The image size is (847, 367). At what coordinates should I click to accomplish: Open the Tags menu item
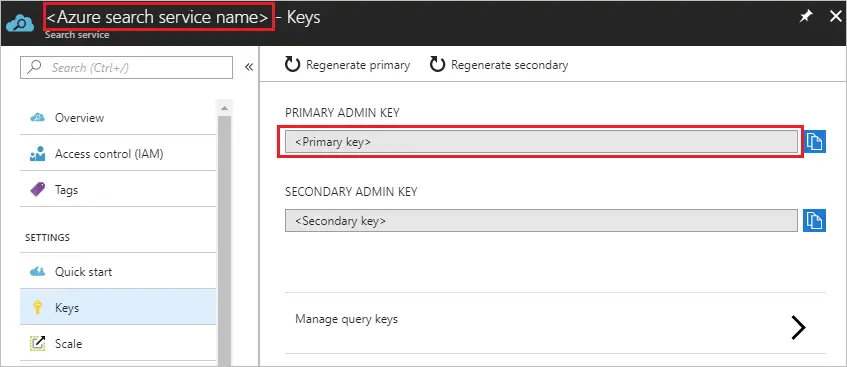(x=118, y=189)
